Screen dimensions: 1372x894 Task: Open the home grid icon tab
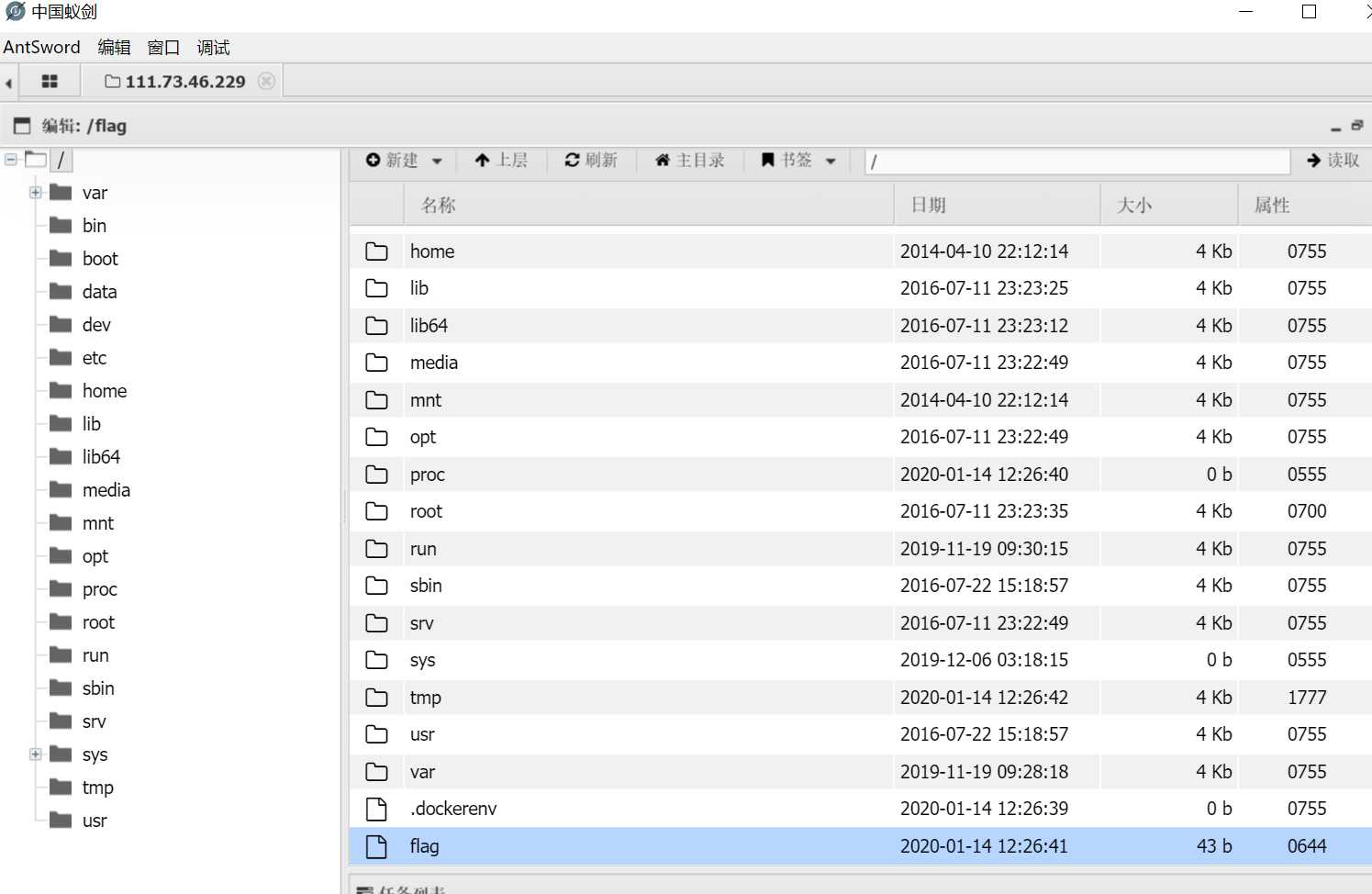point(50,82)
